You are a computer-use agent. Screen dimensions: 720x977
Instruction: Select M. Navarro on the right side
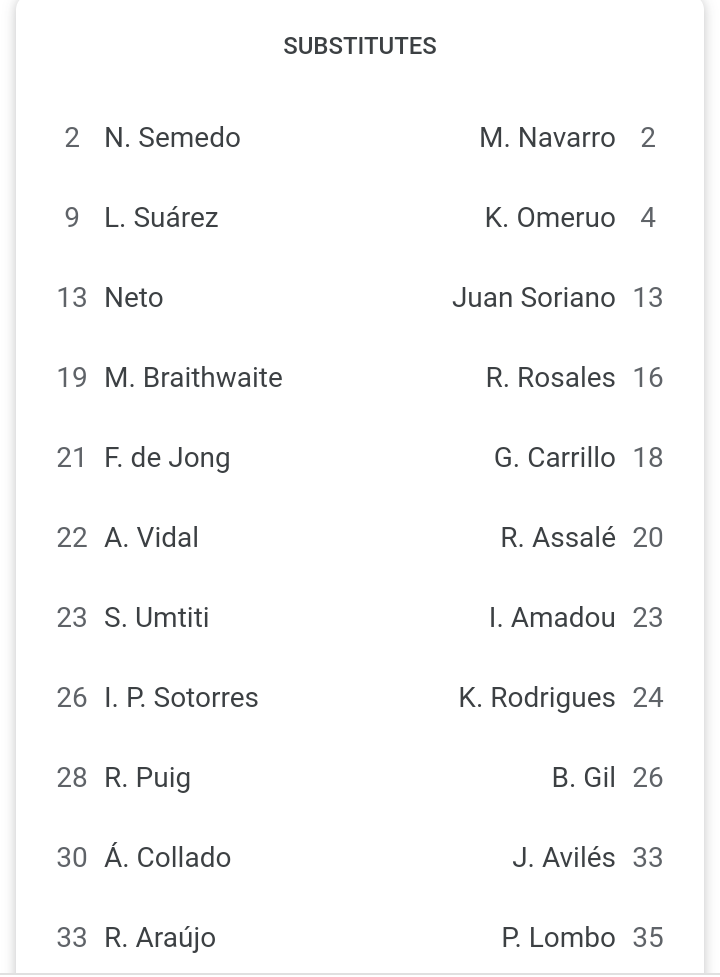click(547, 138)
